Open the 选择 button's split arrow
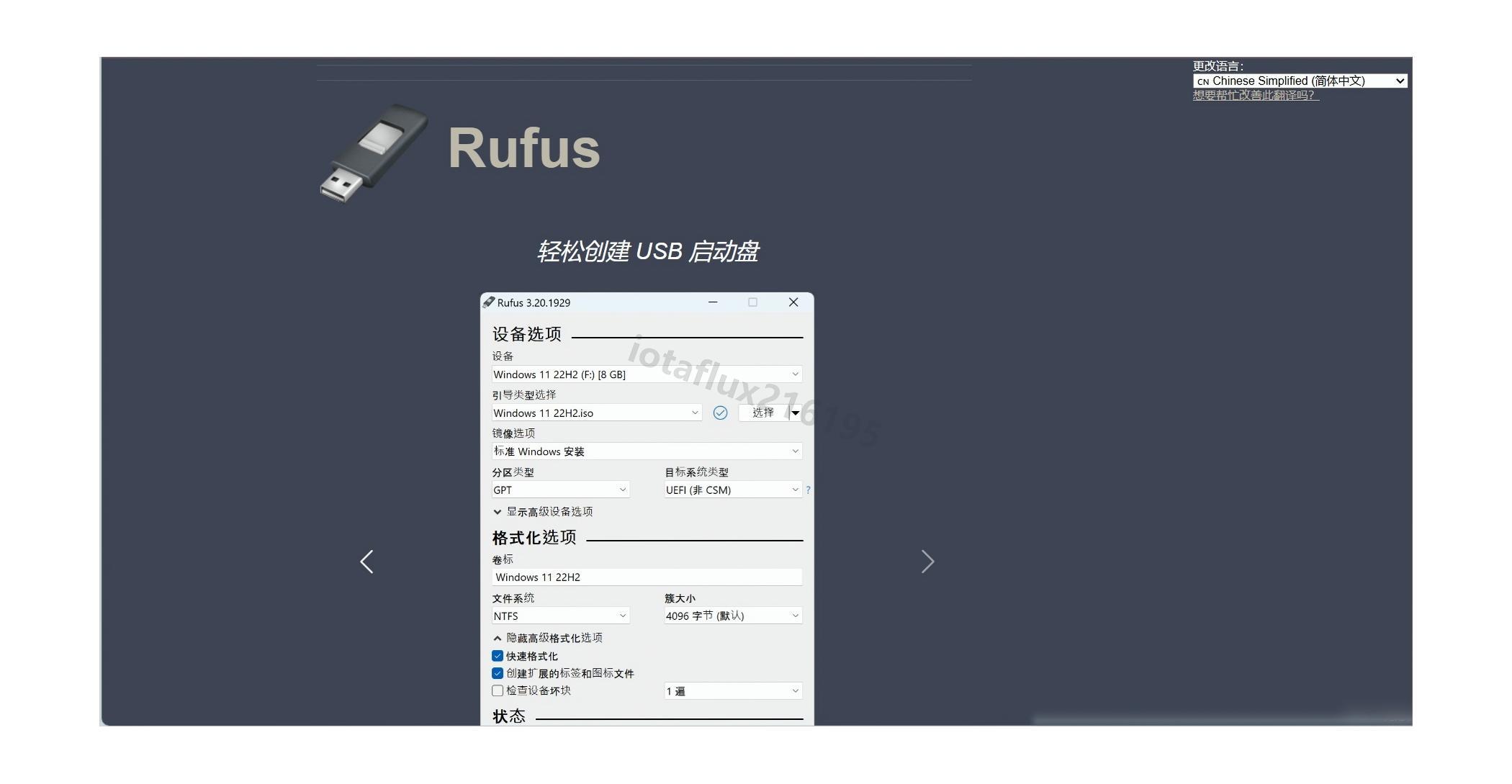This screenshot has width=1512, height=784. pyautogui.click(x=796, y=413)
